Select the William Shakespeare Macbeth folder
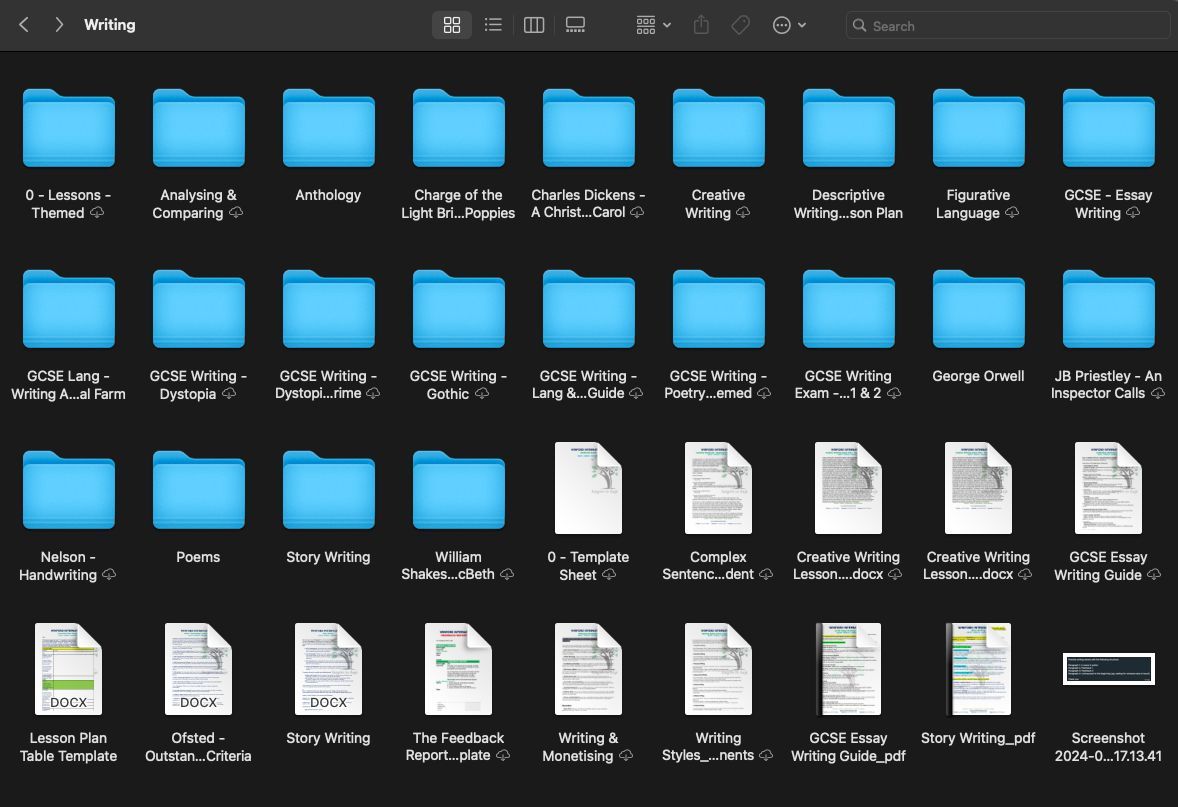The image size is (1178, 807). click(x=458, y=490)
